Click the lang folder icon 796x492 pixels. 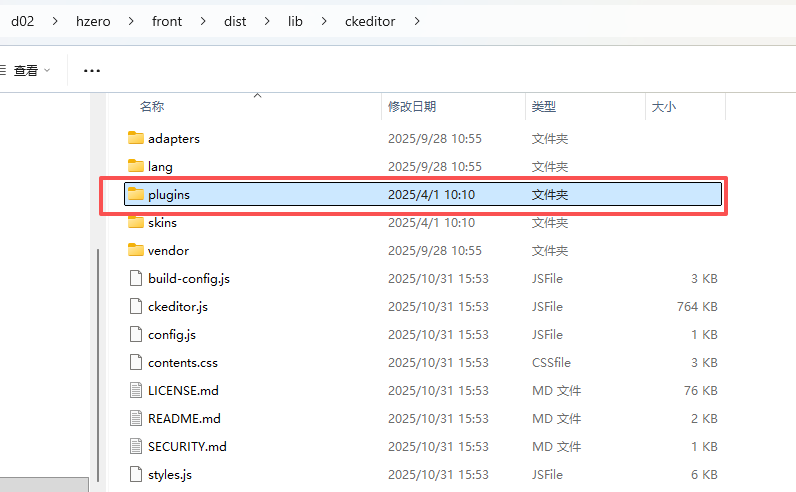tap(136, 166)
